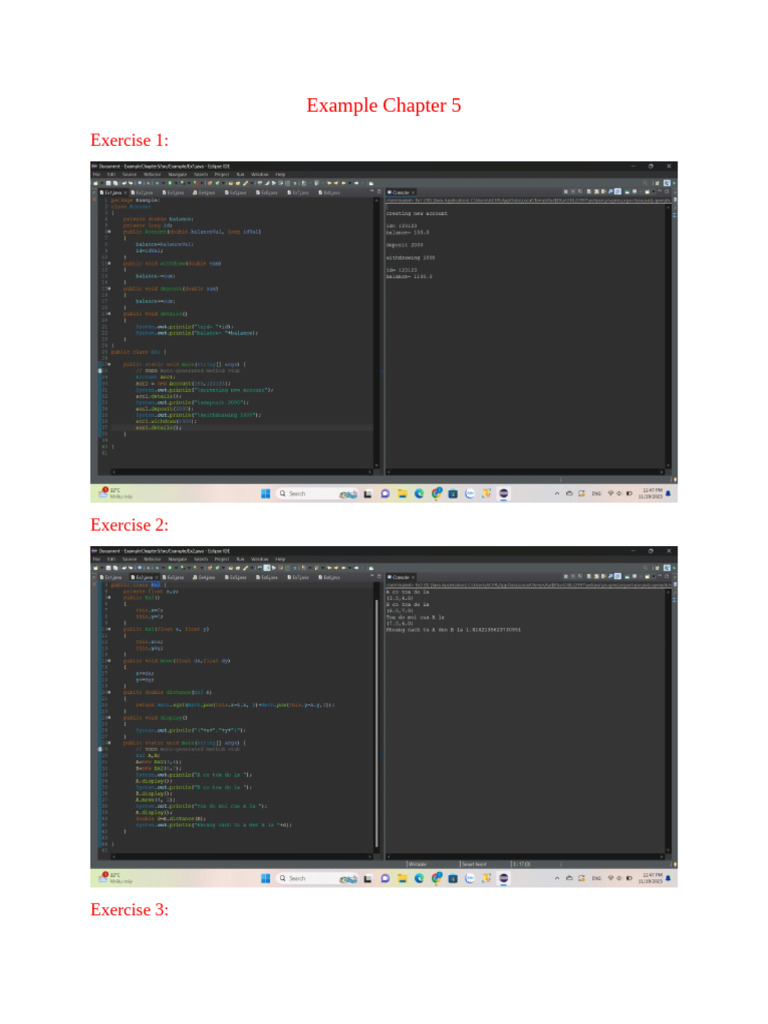Switch to the Console tab in Exercise 2
This screenshot has height=1024, width=768.
tap(402, 577)
